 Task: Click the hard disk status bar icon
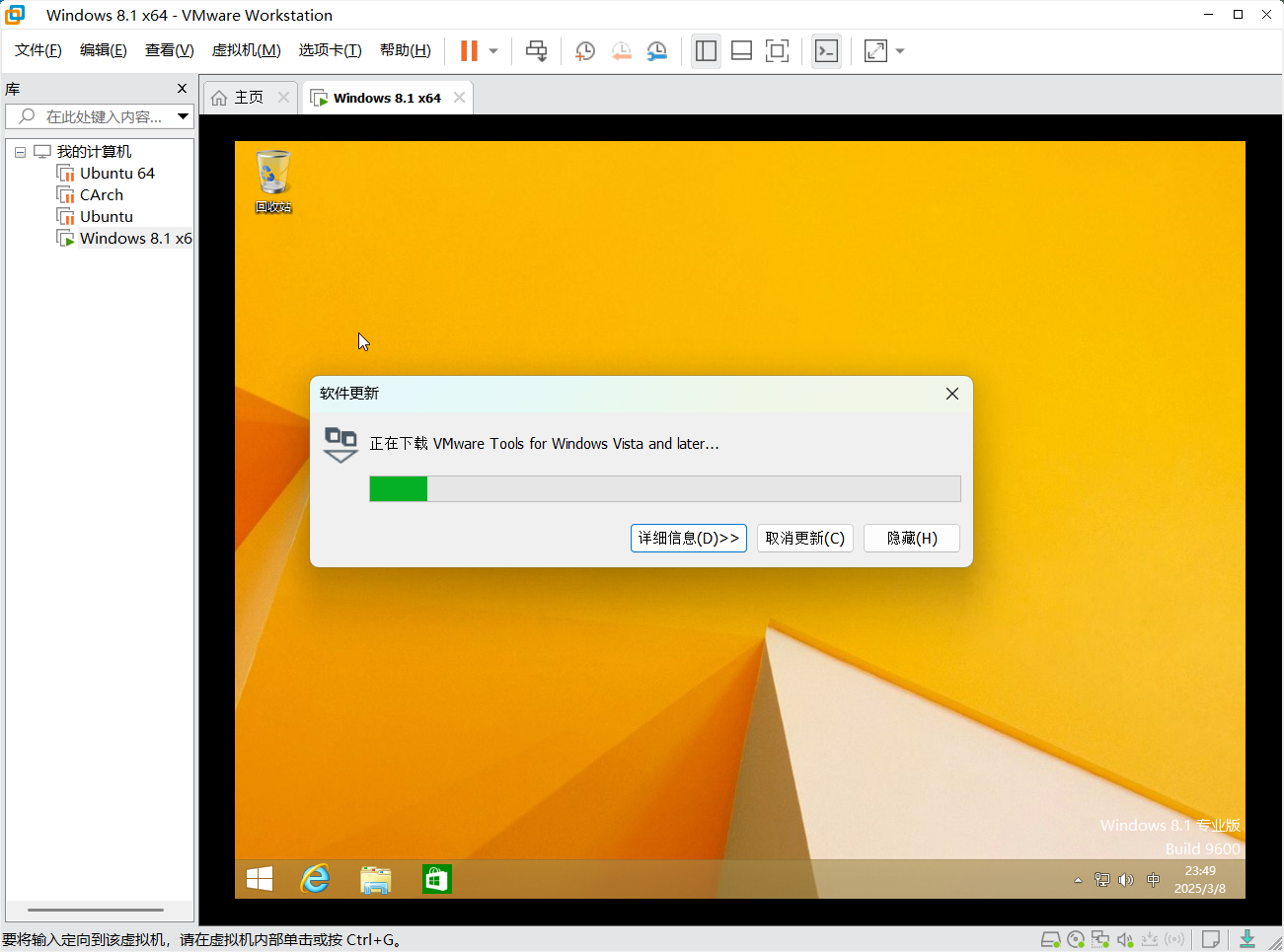click(x=1051, y=939)
